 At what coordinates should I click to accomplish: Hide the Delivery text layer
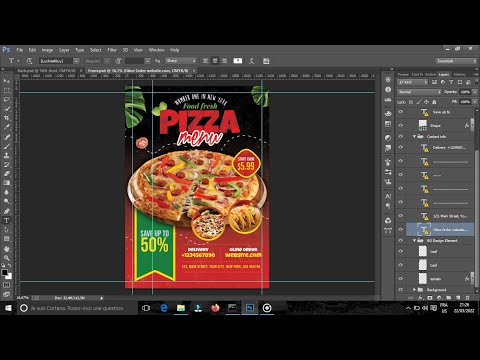tap(401, 147)
